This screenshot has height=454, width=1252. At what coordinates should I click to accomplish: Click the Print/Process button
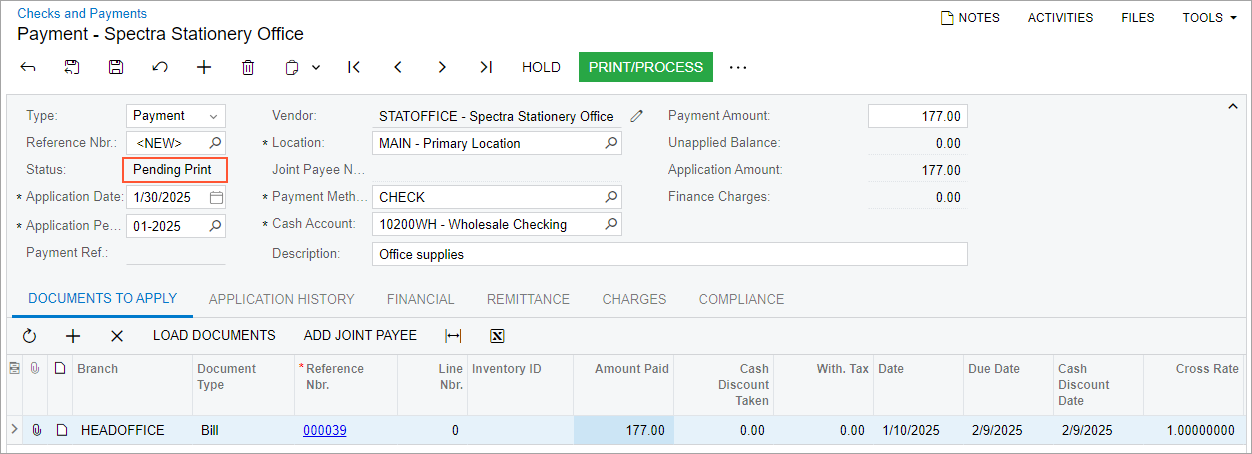(x=645, y=67)
